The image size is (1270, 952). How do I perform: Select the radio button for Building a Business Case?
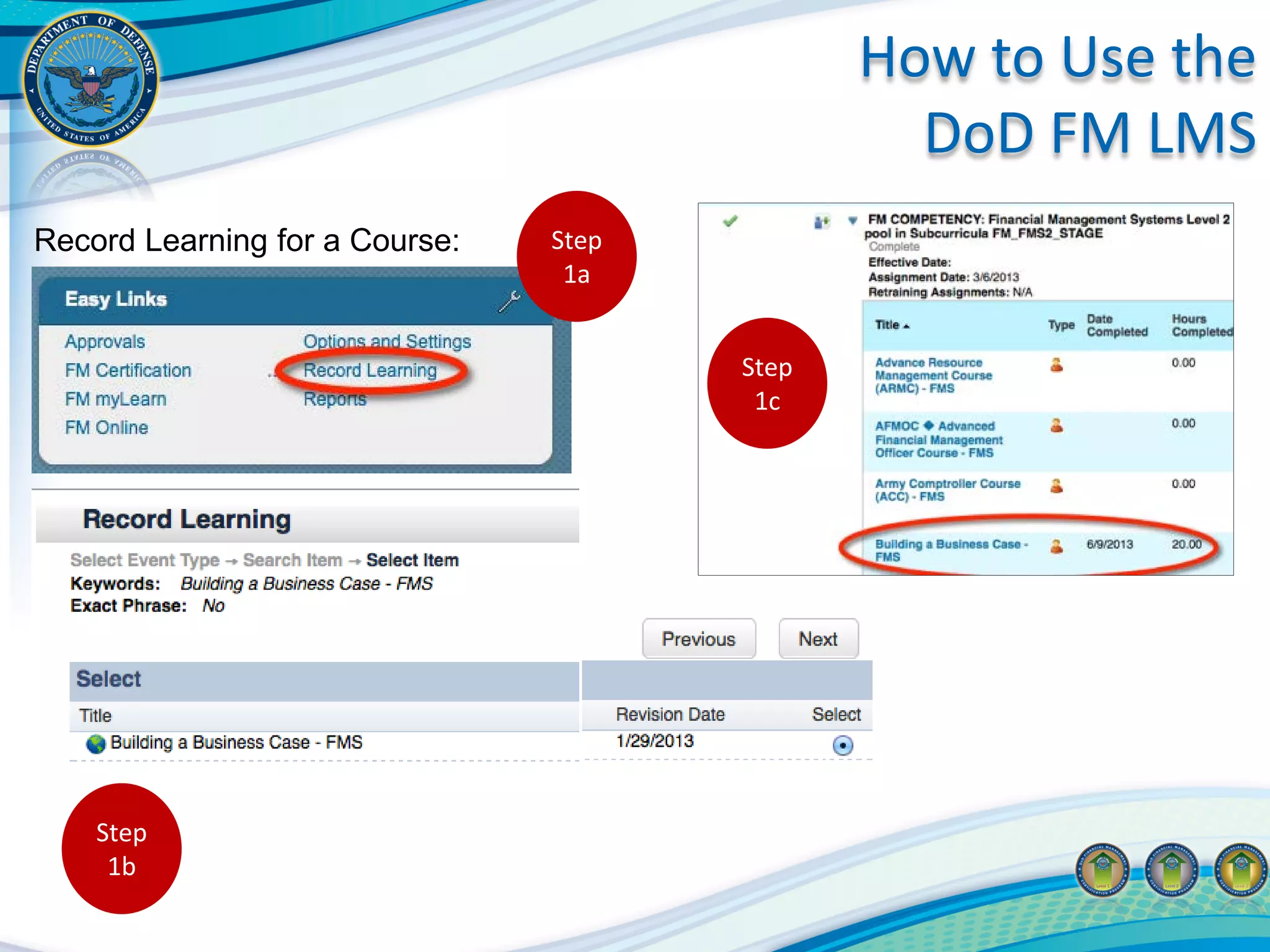coord(843,745)
